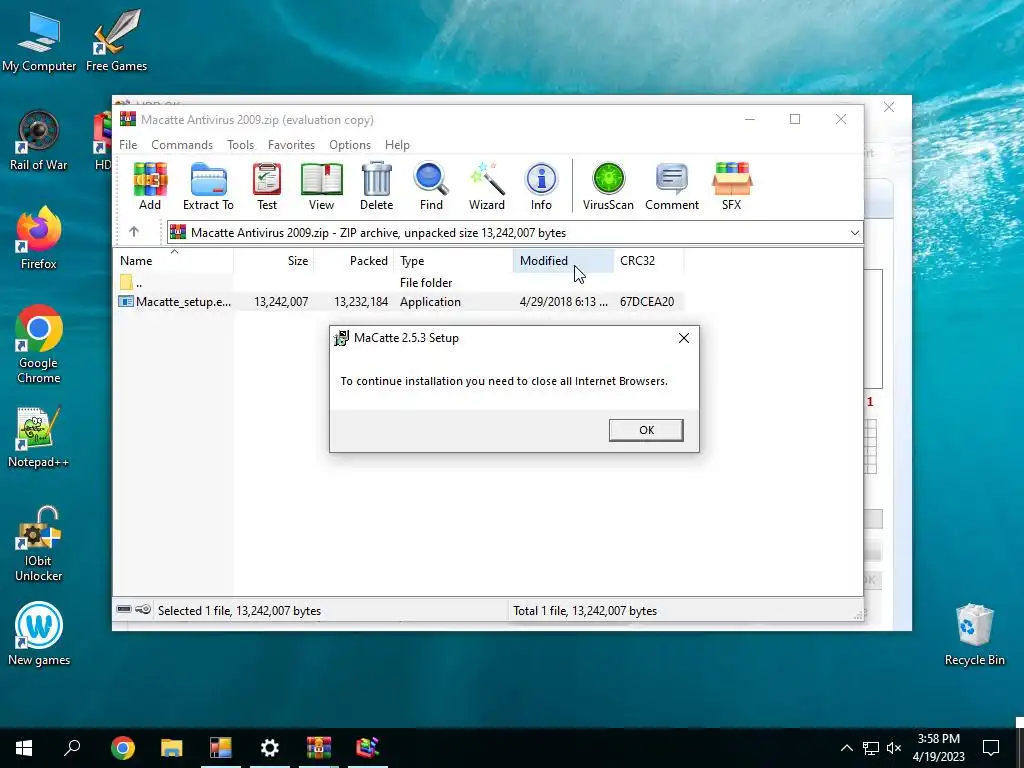
Task: Open the Help menu
Action: tap(397, 145)
